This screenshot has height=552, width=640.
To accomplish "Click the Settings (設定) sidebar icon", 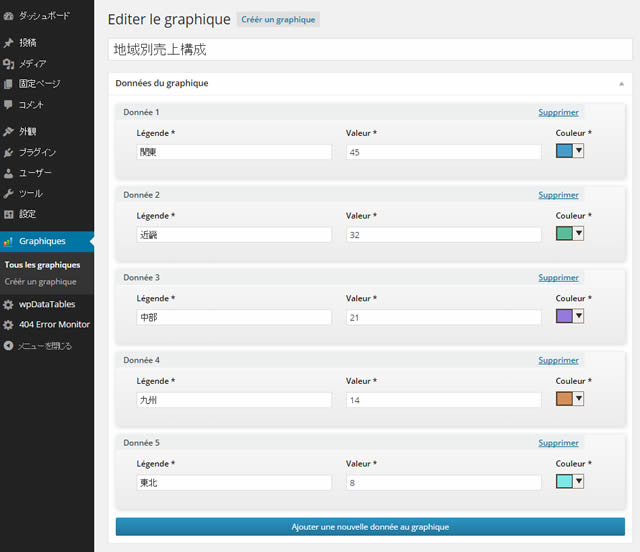I will point(8,214).
